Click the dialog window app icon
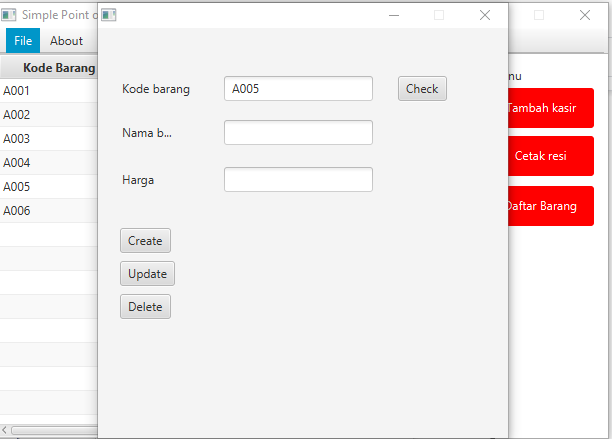The image size is (612, 439). (x=109, y=15)
